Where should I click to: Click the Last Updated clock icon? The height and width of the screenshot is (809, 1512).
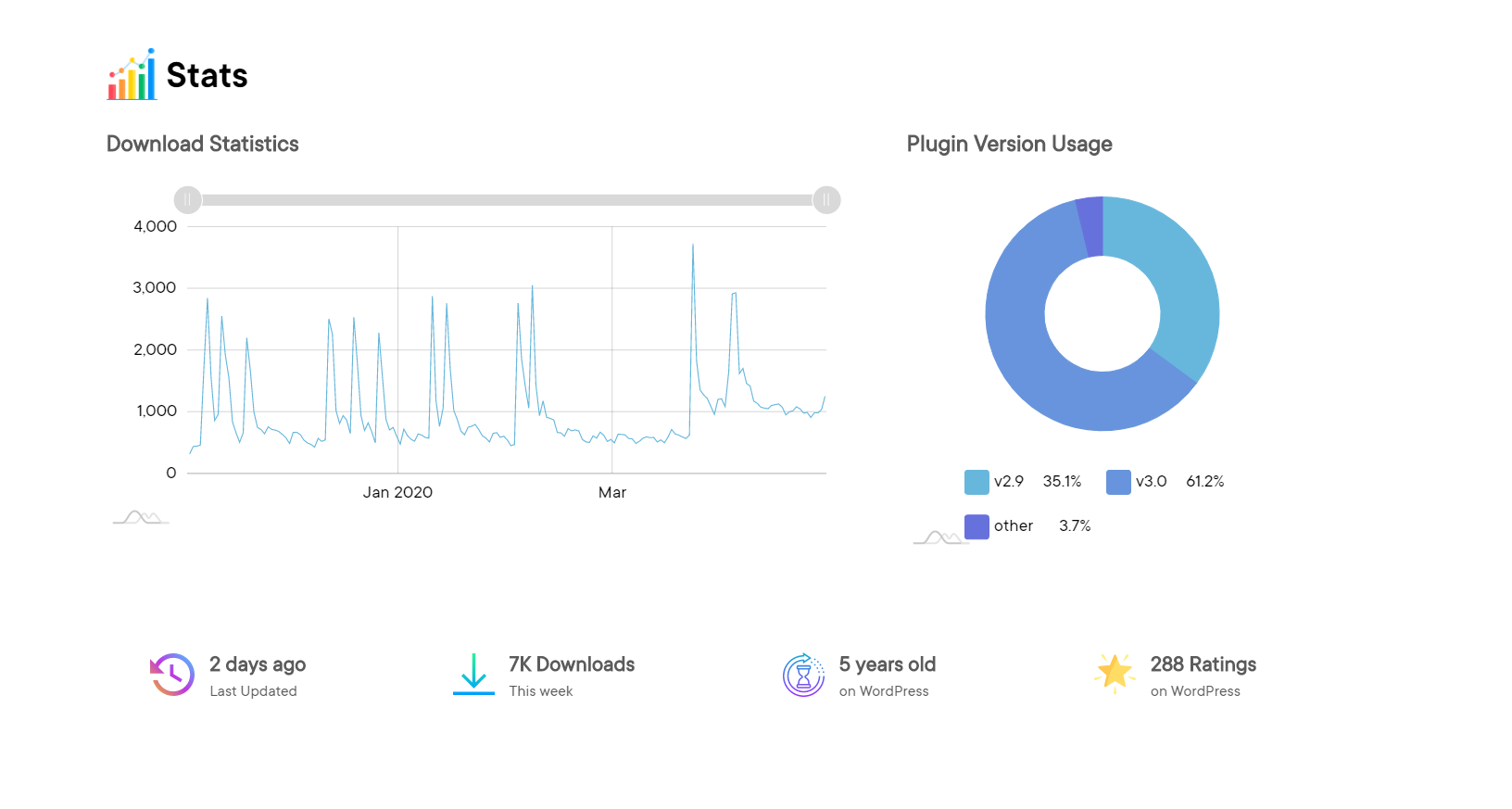tap(170, 675)
